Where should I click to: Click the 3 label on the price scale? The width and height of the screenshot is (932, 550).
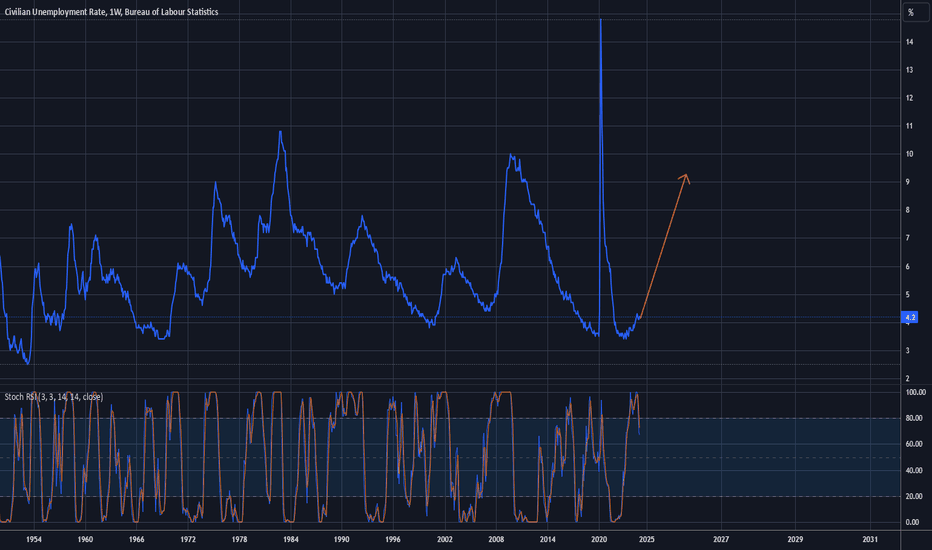click(908, 350)
